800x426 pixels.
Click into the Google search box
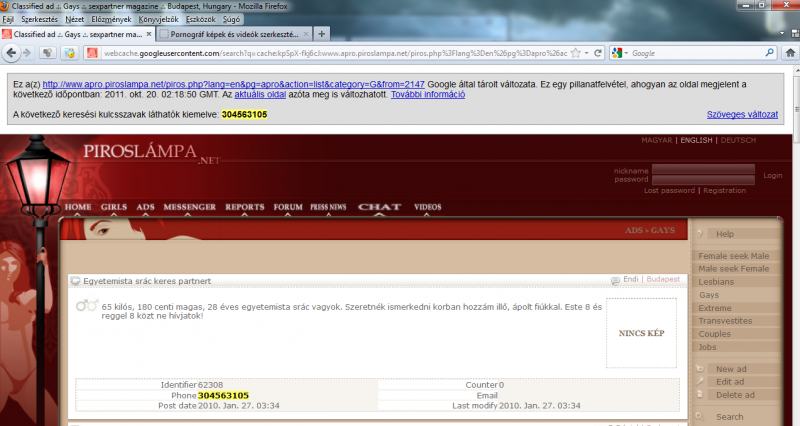click(x=696, y=53)
